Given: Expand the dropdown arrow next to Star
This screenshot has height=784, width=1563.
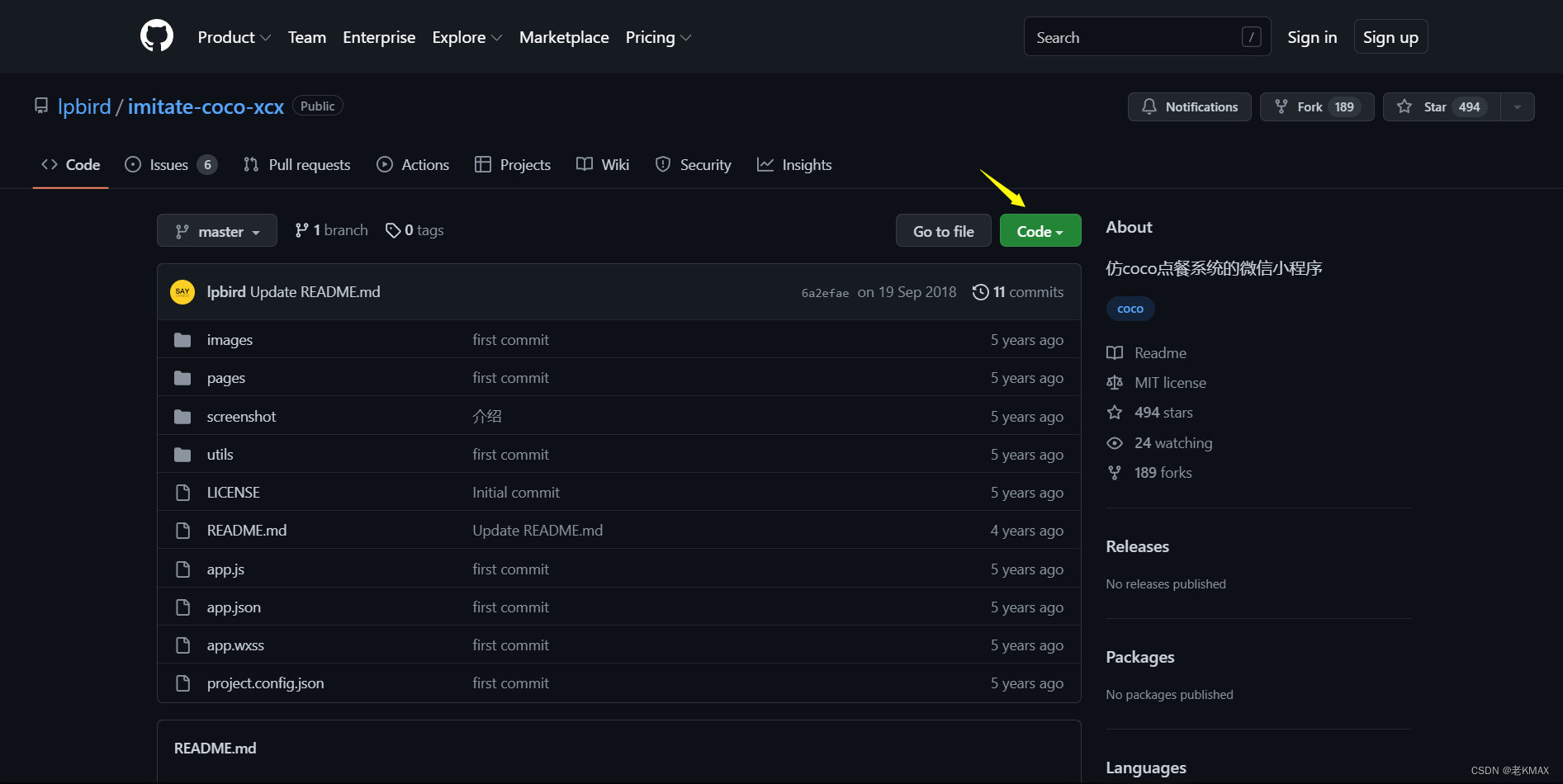Looking at the screenshot, I should pos(1518,106).
